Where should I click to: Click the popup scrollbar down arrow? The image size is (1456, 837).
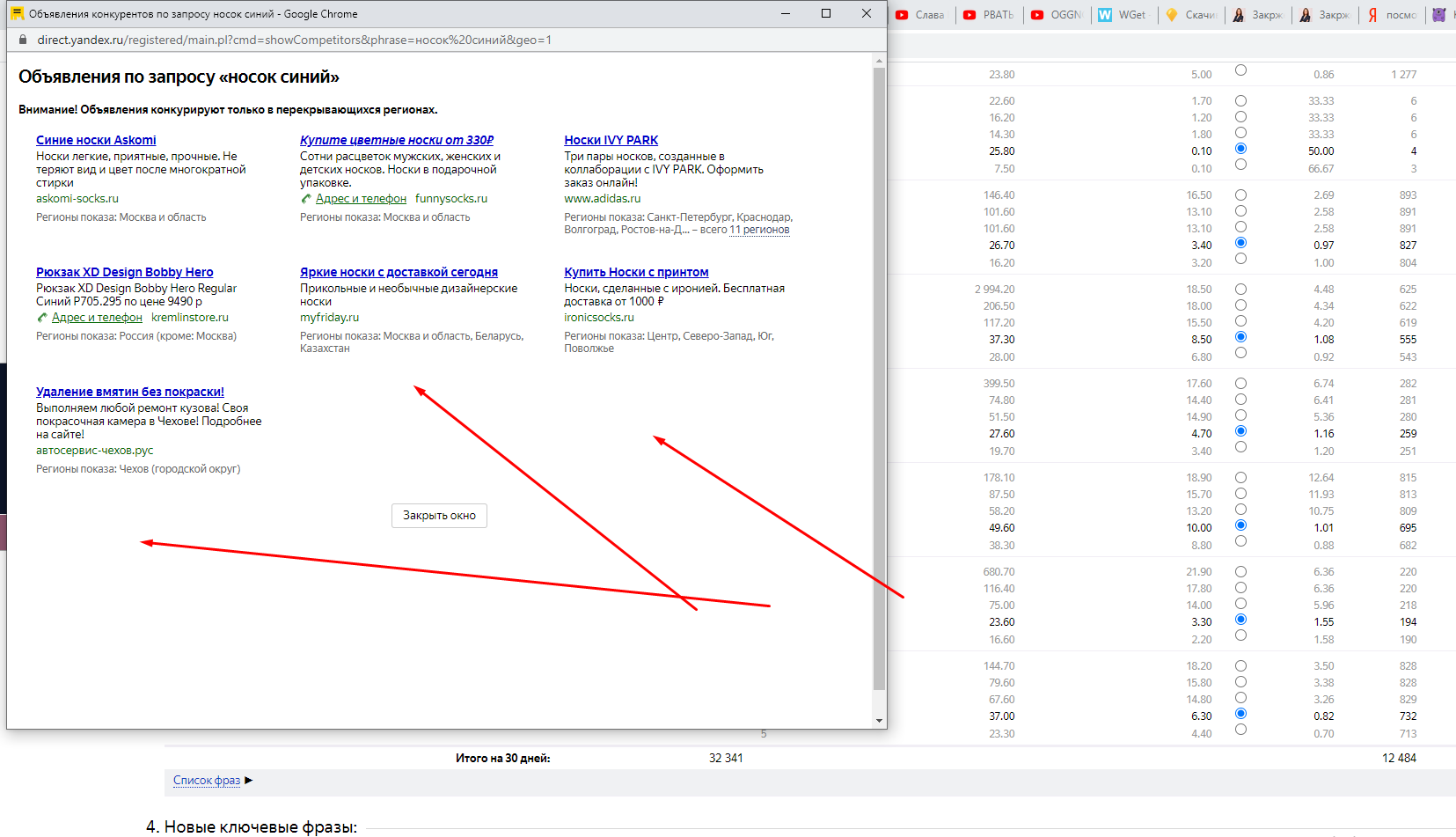click(x=879, y=721)
